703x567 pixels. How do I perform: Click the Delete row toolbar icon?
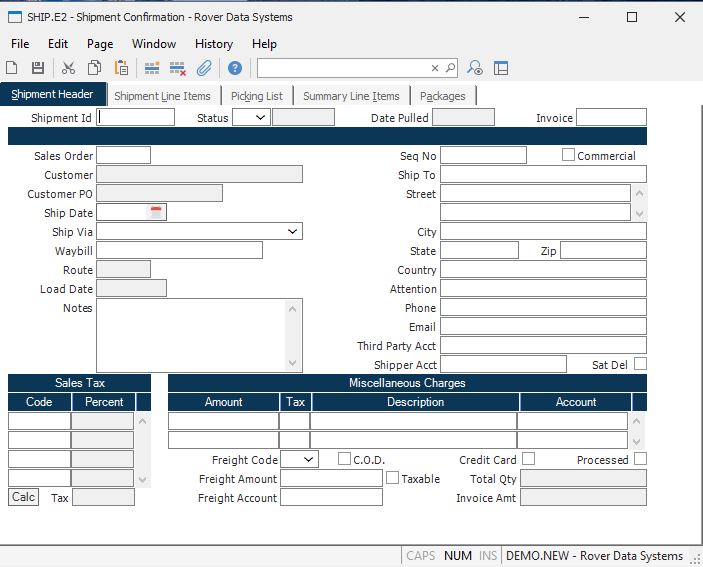pyautogui.click(x=178, y=68)
